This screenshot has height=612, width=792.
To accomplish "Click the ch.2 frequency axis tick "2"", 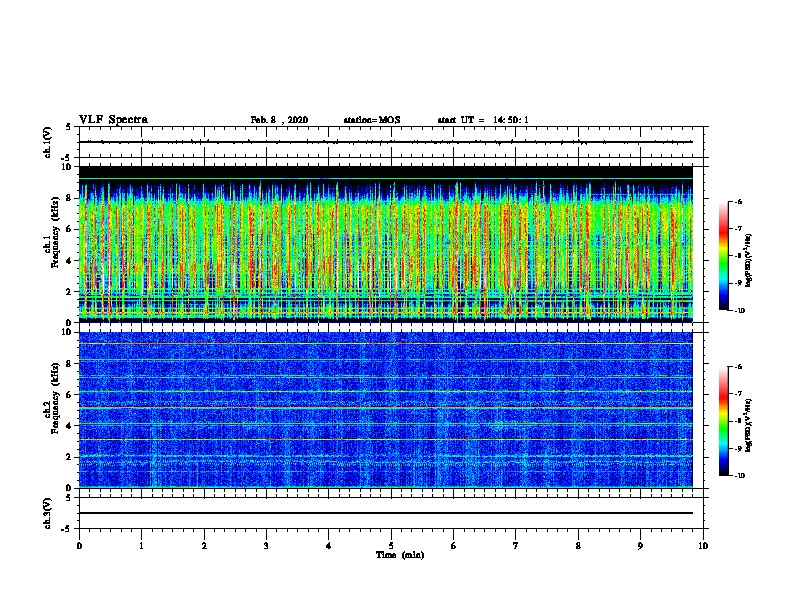I will 69,457.
